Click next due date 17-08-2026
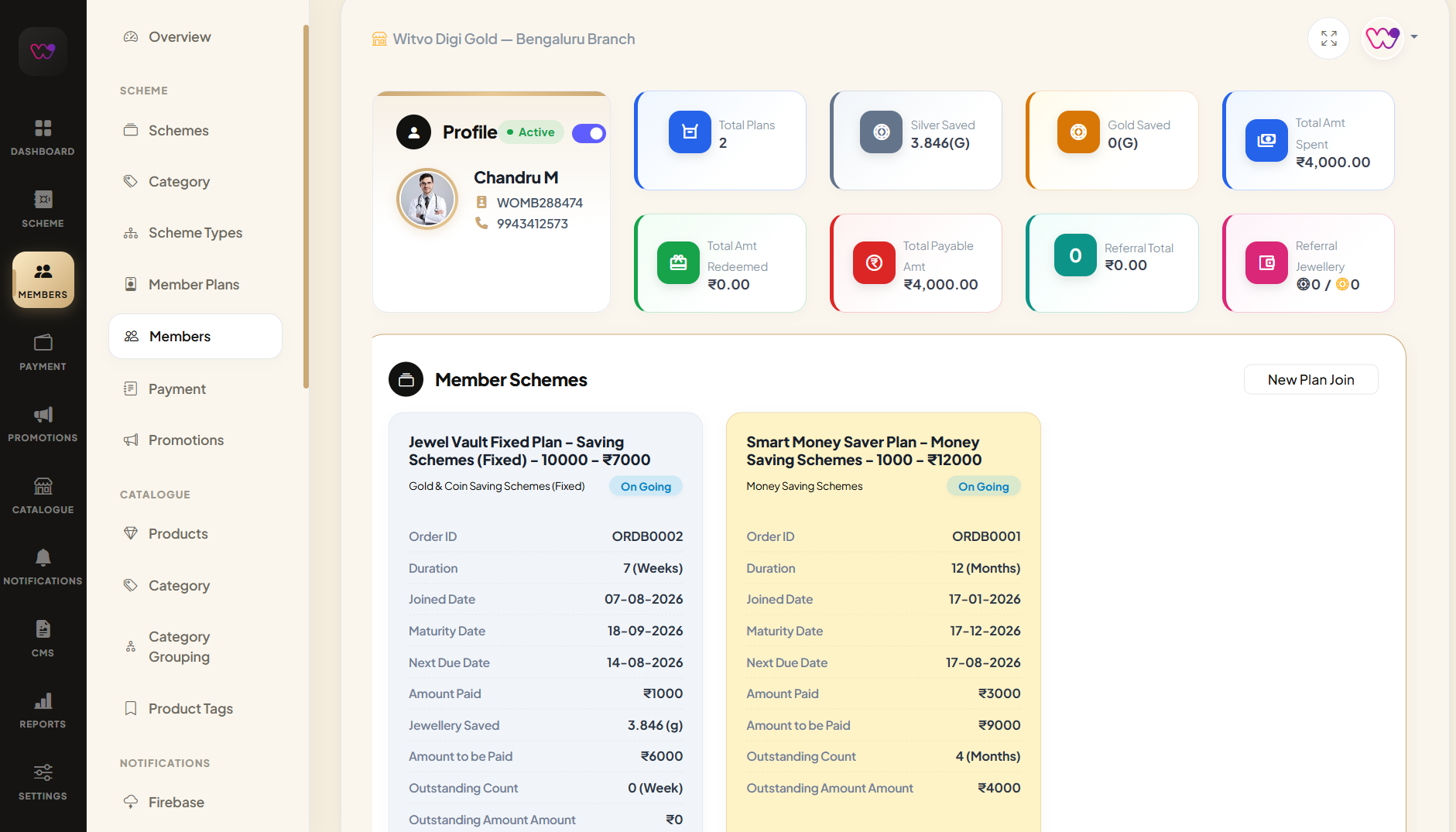1456x832 pixels. 983,663
